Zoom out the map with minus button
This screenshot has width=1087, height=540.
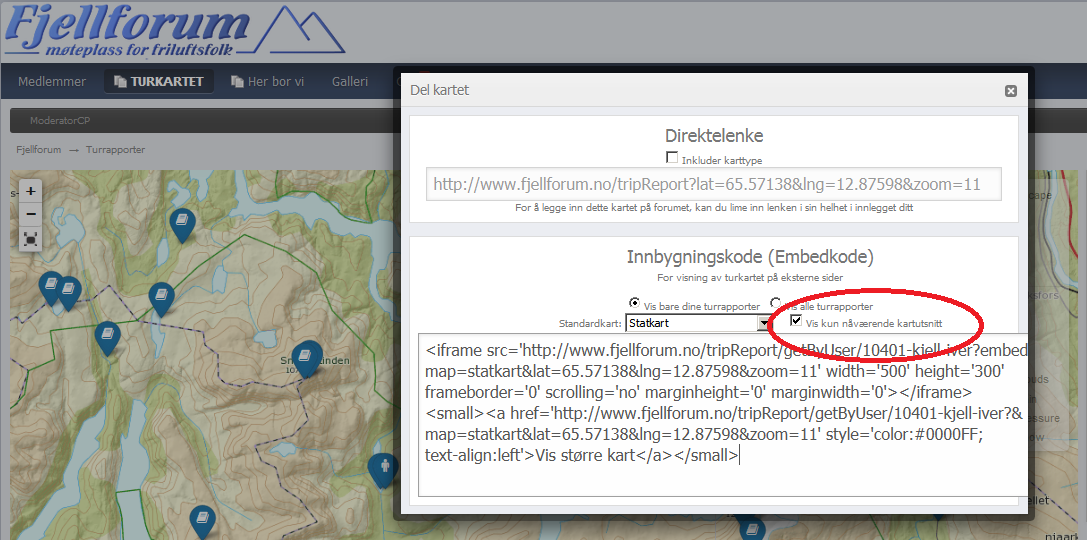click(x=31, y=214)
